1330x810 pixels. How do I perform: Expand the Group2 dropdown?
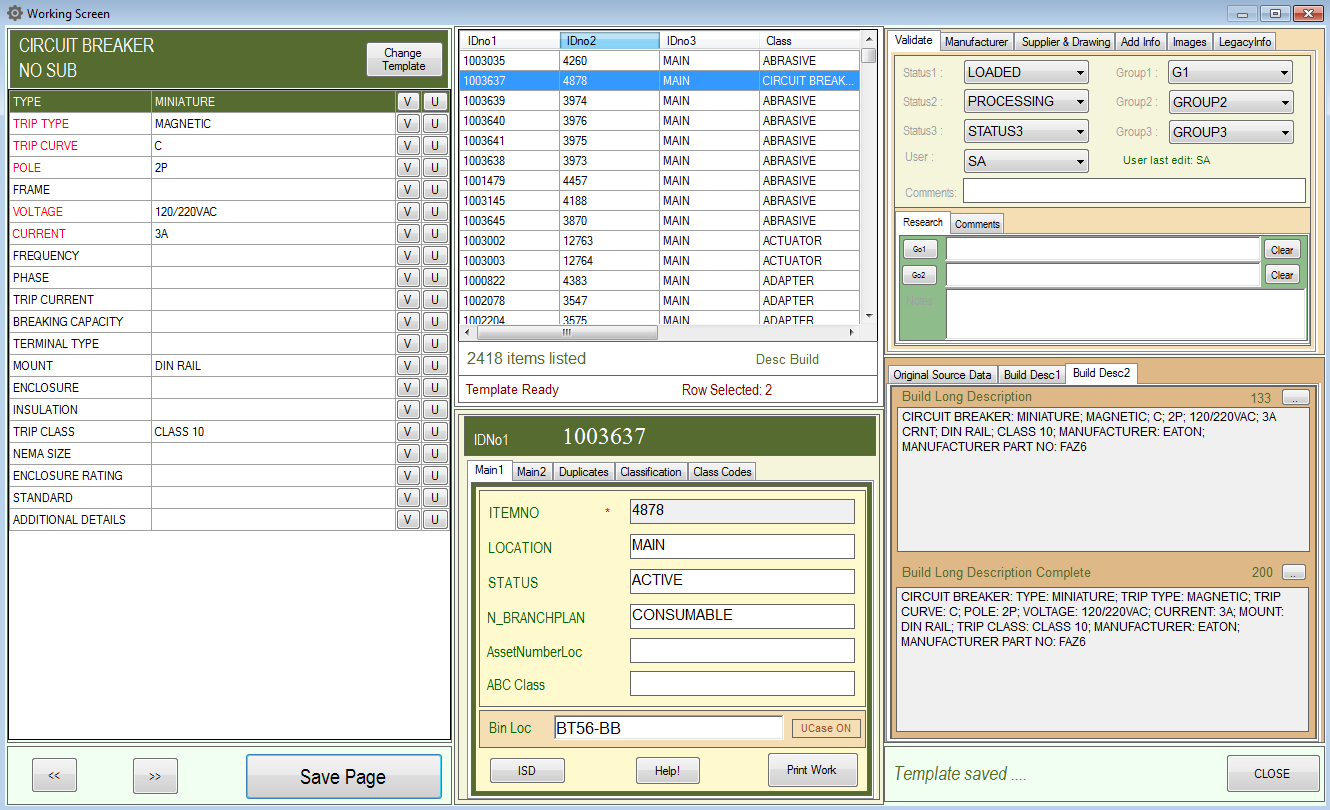pos(1230,102)
